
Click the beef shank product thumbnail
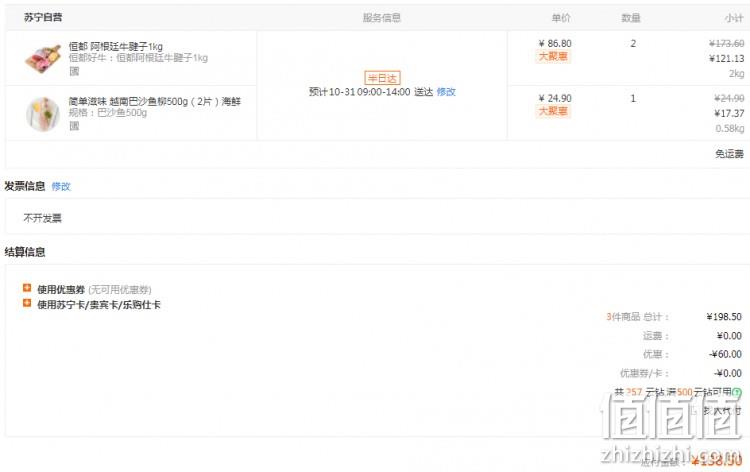point(43,57)
